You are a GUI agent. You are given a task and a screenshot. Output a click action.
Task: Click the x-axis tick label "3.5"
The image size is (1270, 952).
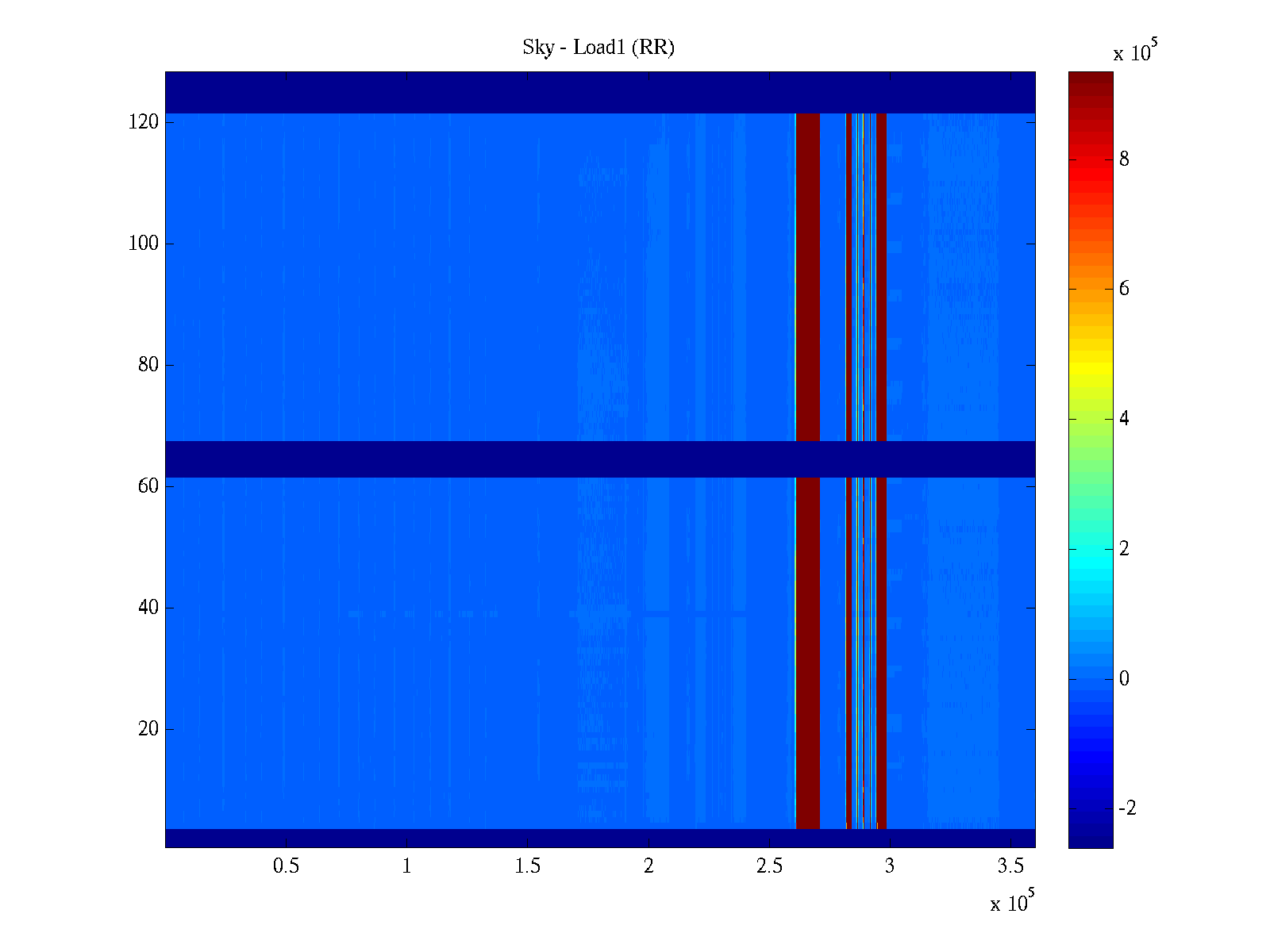click(1010, 866)
